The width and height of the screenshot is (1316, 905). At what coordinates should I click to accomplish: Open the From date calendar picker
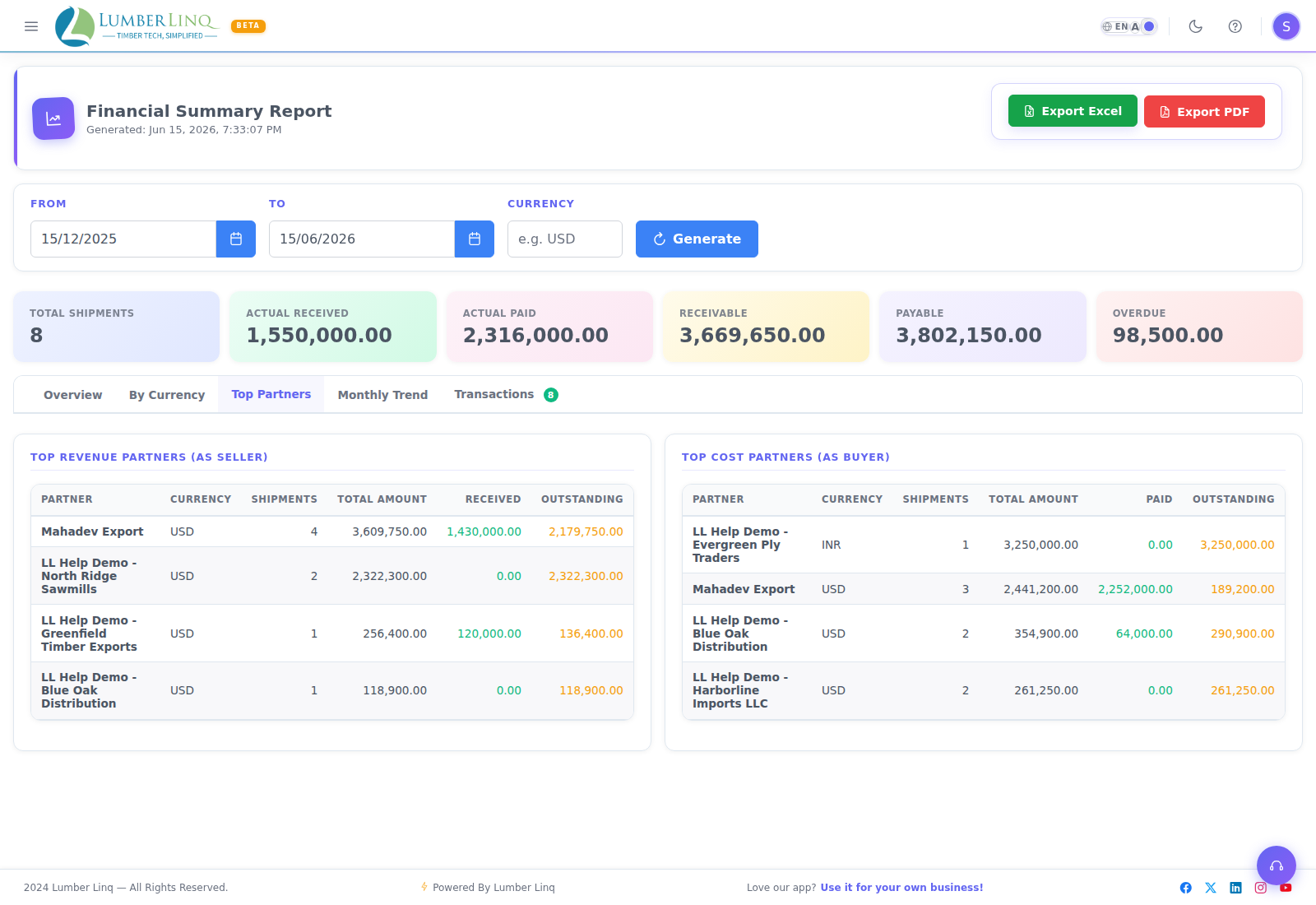tap(236, 239)
